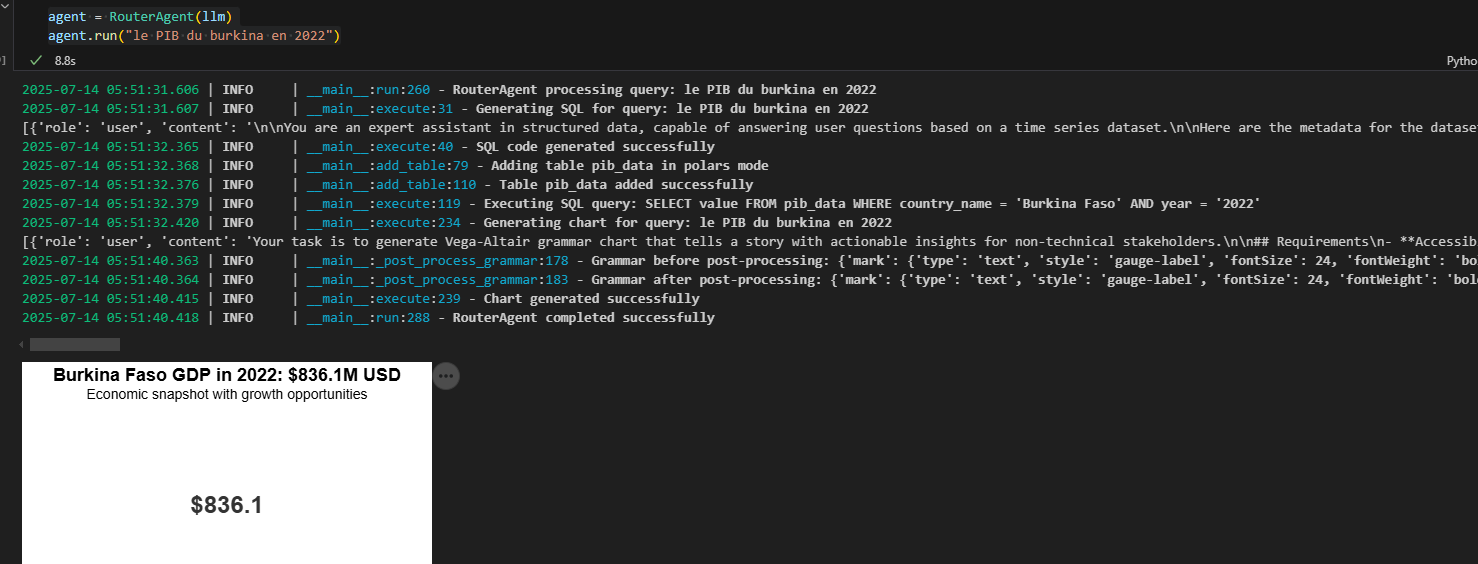Click the Chart generated successfully log message
This screenshot has height=564, width=1478.
[591, 298]
